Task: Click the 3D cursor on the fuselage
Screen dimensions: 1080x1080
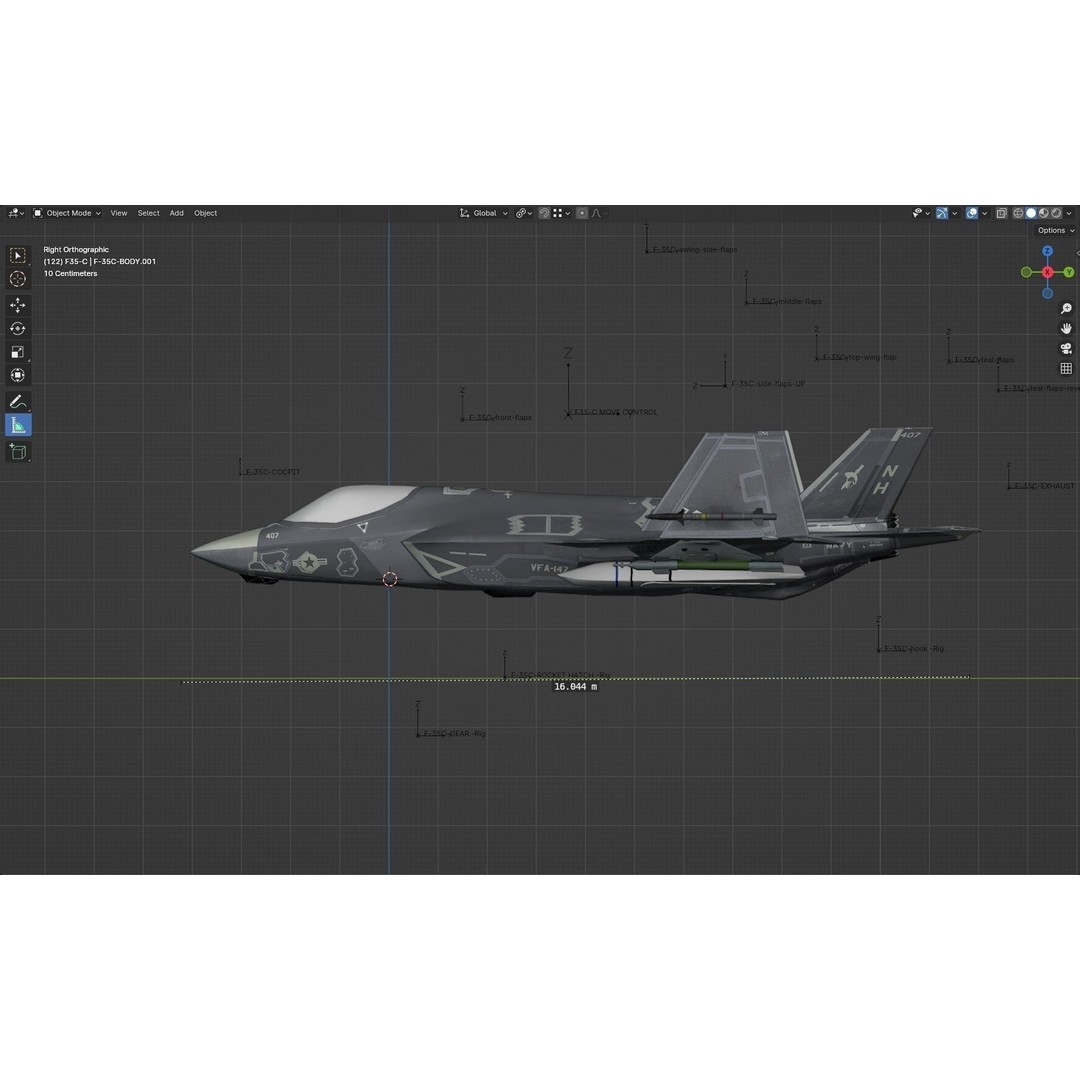Action: 390,579
